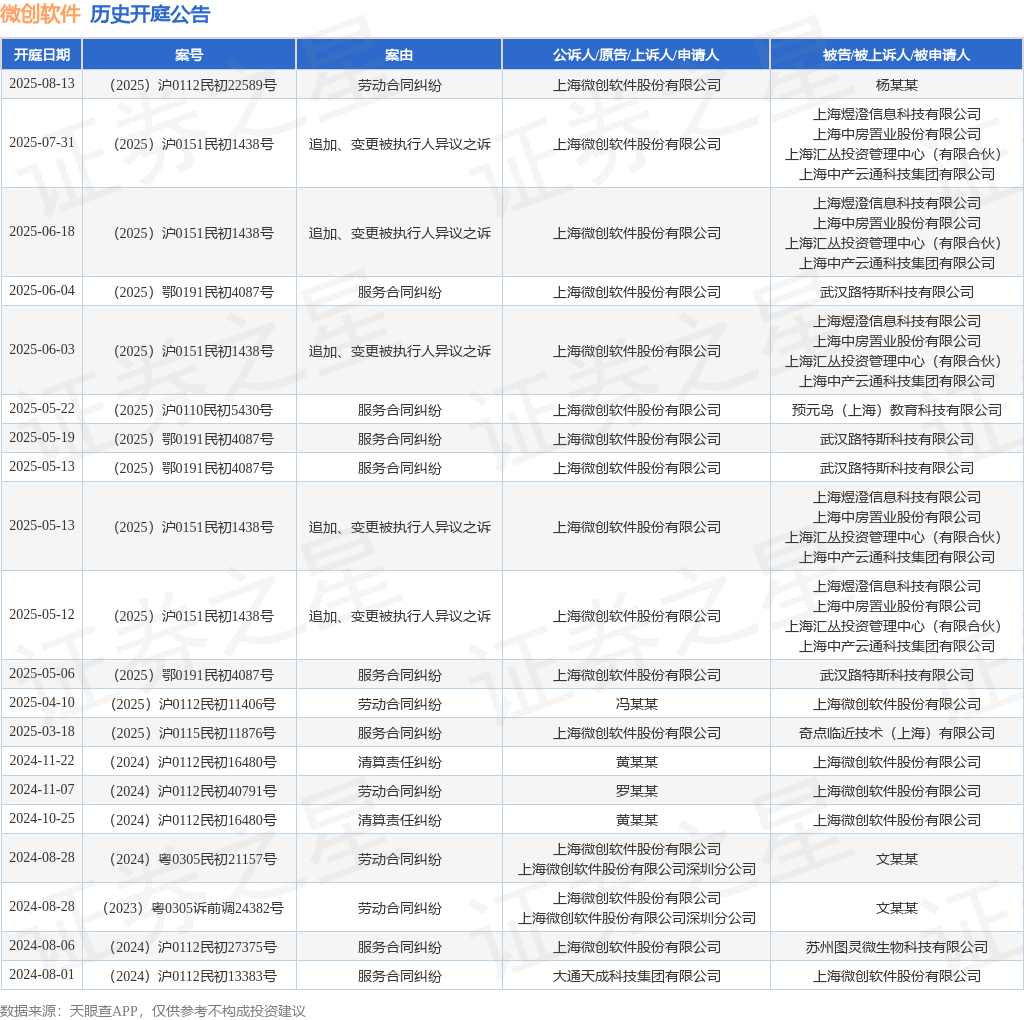Click the 开庭日期 column header
Screen dimensions: 1024x1020
pos(42,55)
